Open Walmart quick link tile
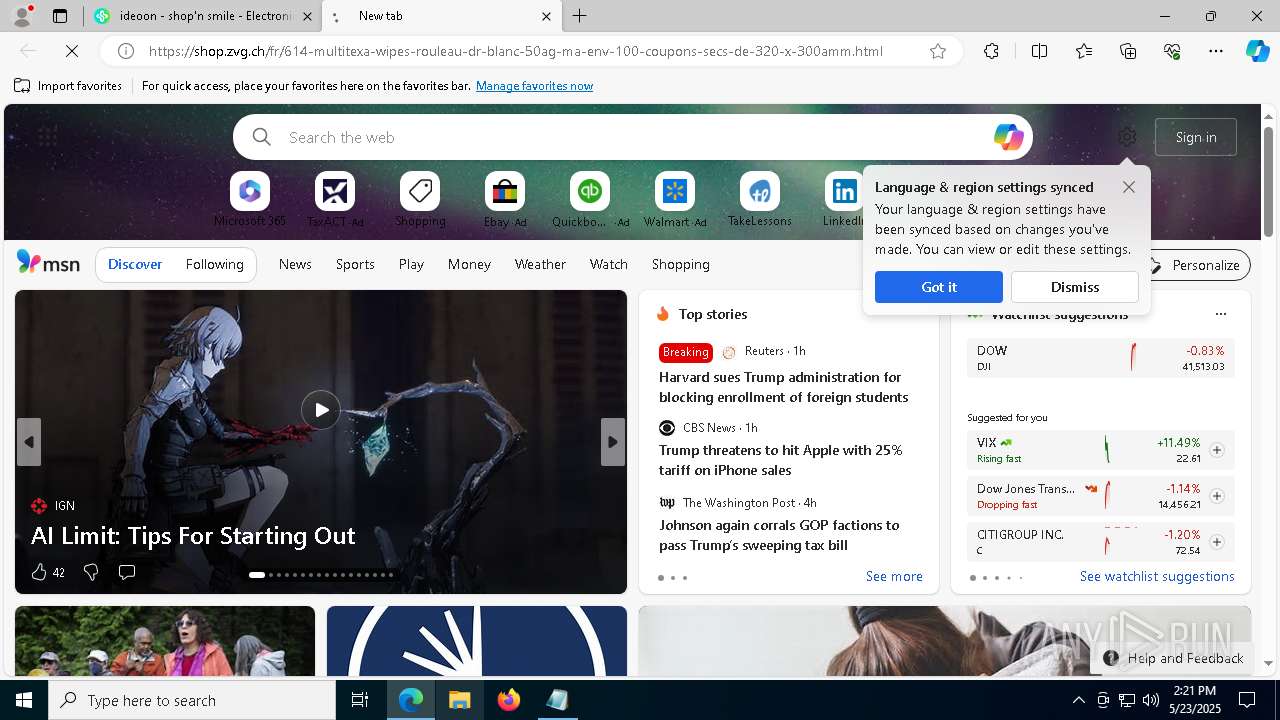 [675, 200]
